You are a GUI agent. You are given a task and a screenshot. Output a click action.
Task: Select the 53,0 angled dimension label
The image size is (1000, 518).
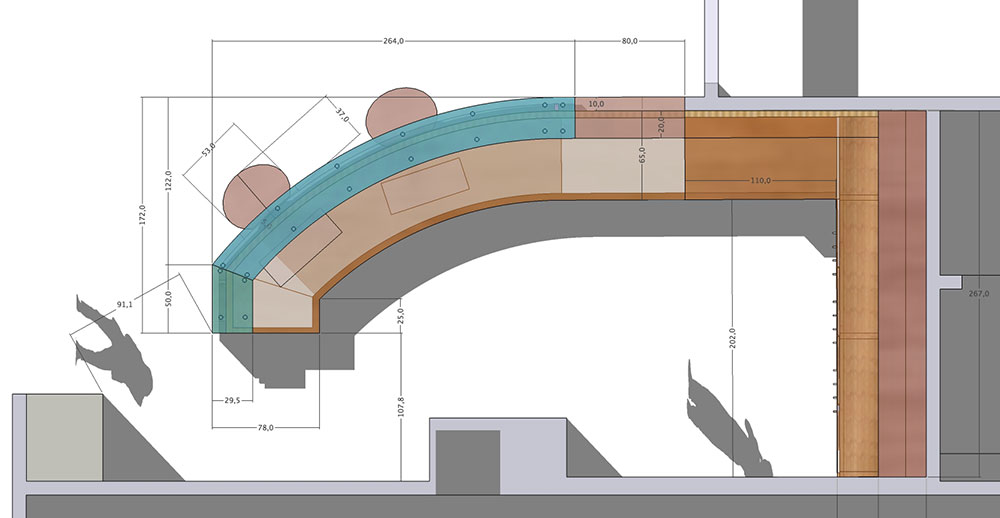point(209,151)
